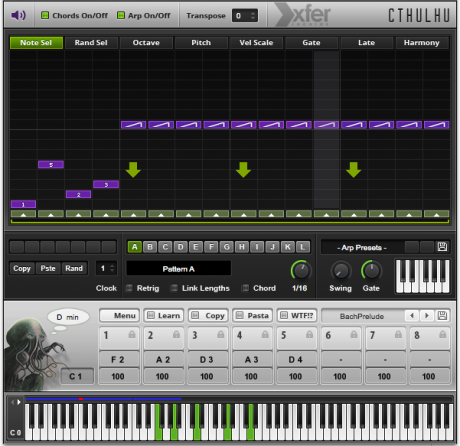This screenshot has height=446, width=460.
Task: Click the arp Copy button
Action: 22,268
